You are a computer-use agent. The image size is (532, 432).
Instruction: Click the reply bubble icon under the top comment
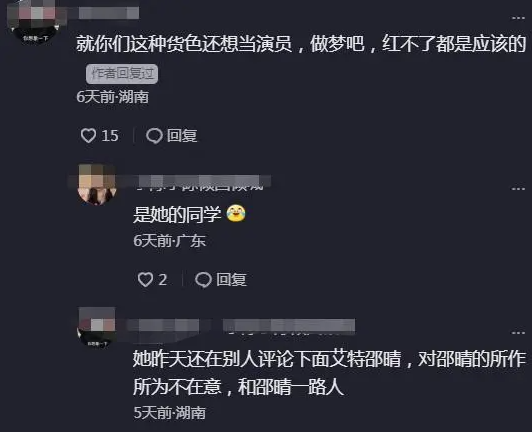pos(154,136)
